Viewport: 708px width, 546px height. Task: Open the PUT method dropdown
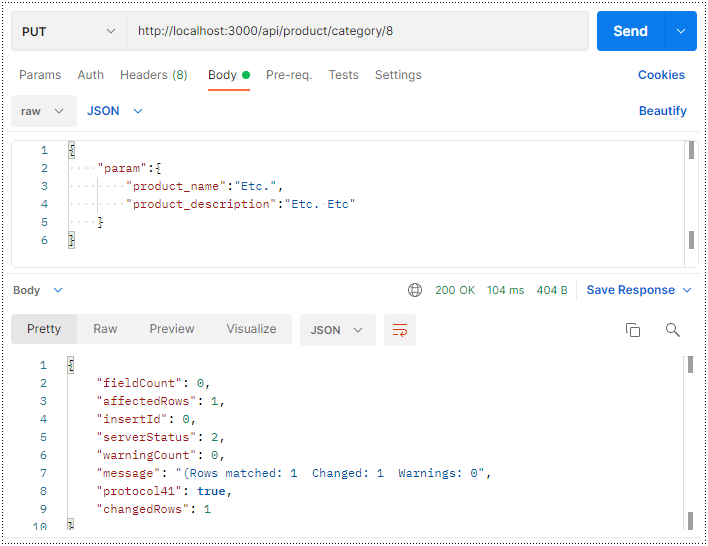coord(69,31)
